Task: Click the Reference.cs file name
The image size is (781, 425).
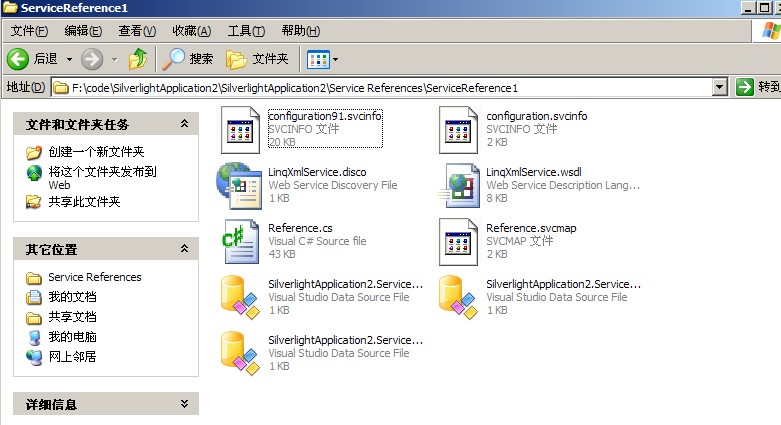Action: pos(300,228)
